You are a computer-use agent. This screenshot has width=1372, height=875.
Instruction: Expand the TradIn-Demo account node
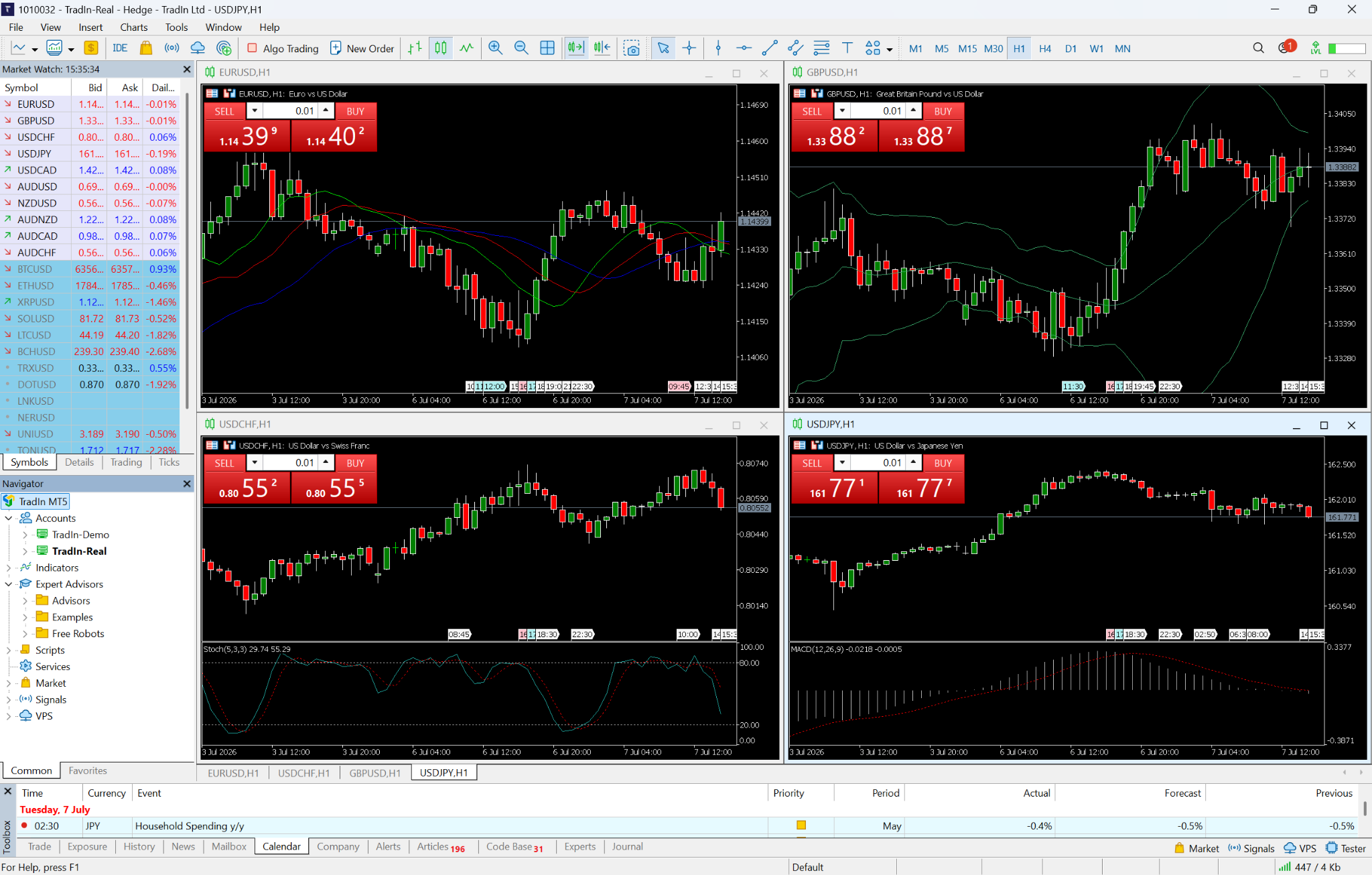point(25,535)
